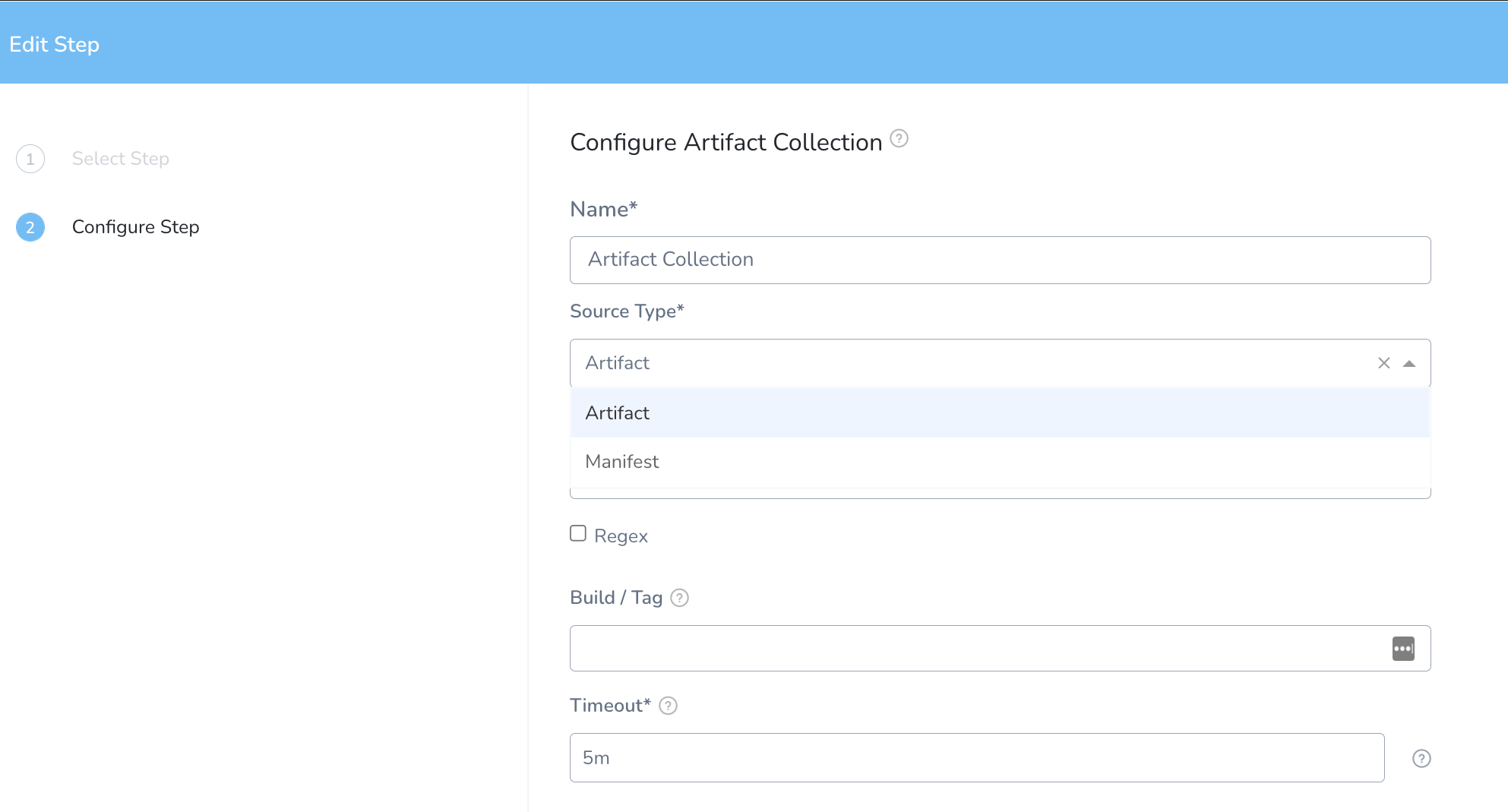Clear the Source Type selection with X
This screenshot has width=1508, height=812.
point(1384,363)
